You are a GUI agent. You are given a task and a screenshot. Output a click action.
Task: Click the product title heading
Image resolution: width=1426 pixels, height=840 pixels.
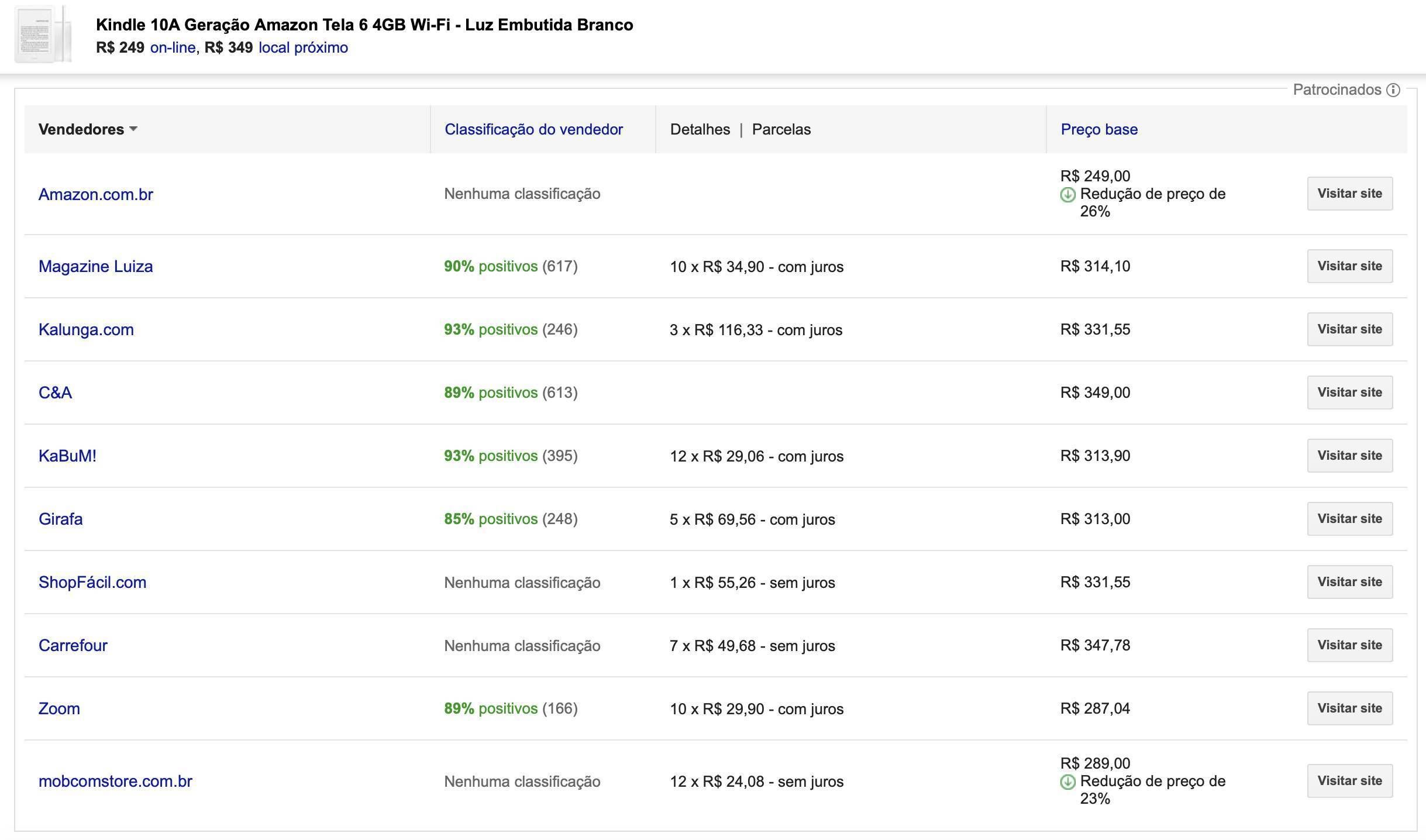pyautogui.click(x=364, y=25)
